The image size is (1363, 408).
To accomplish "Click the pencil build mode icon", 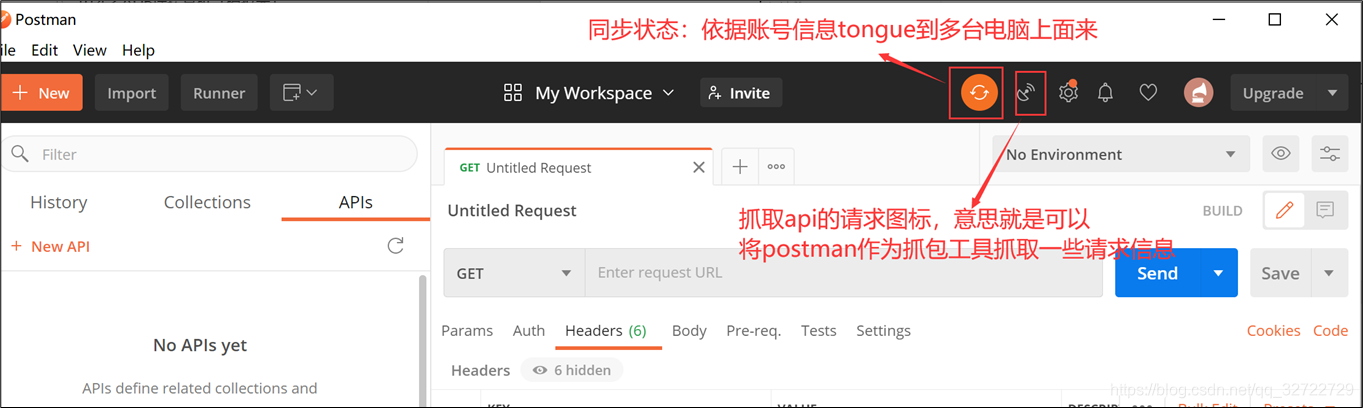I will tap(1285, 210).
